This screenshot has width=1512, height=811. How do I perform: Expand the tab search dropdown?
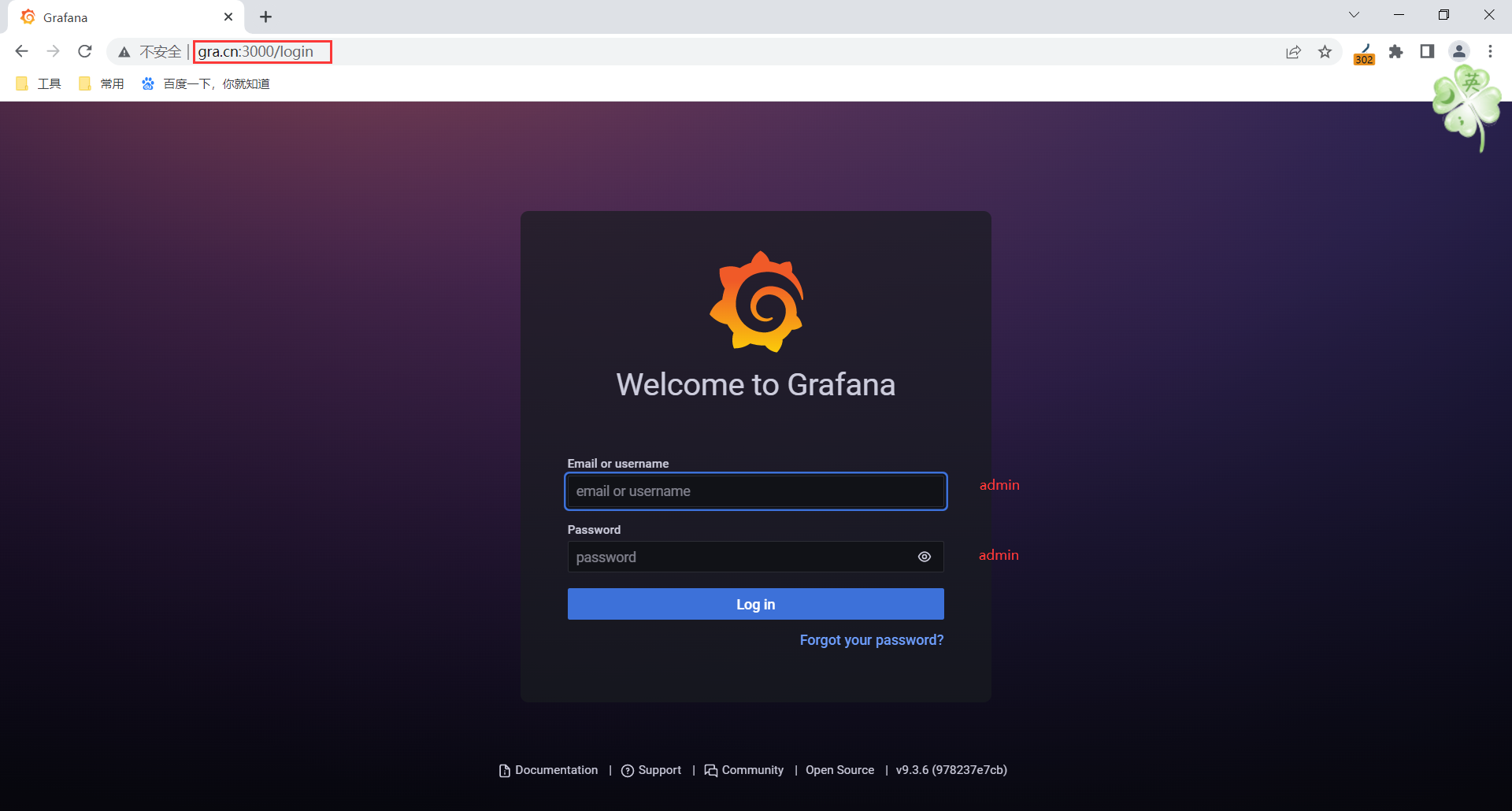point(1354,15)
